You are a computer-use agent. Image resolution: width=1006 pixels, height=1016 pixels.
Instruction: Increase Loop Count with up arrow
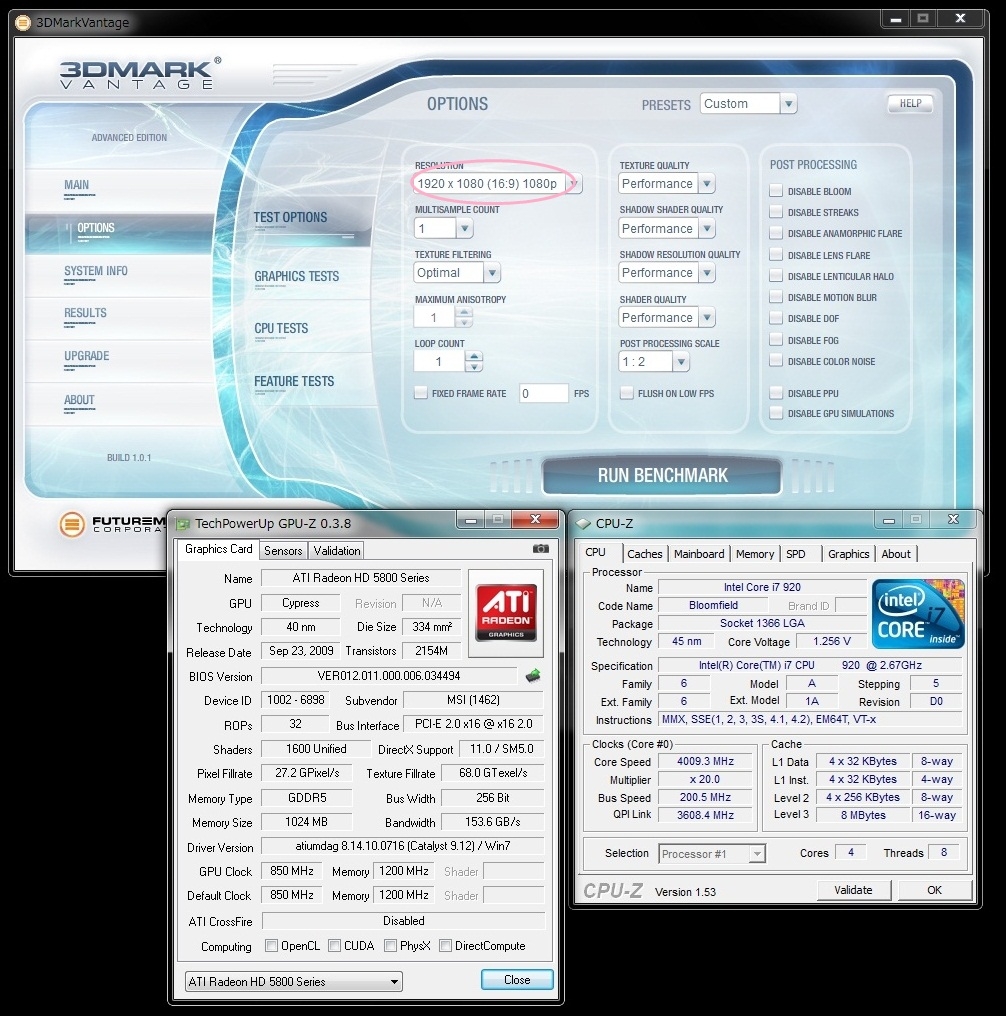pyautogui.click(x=474, y=356)
